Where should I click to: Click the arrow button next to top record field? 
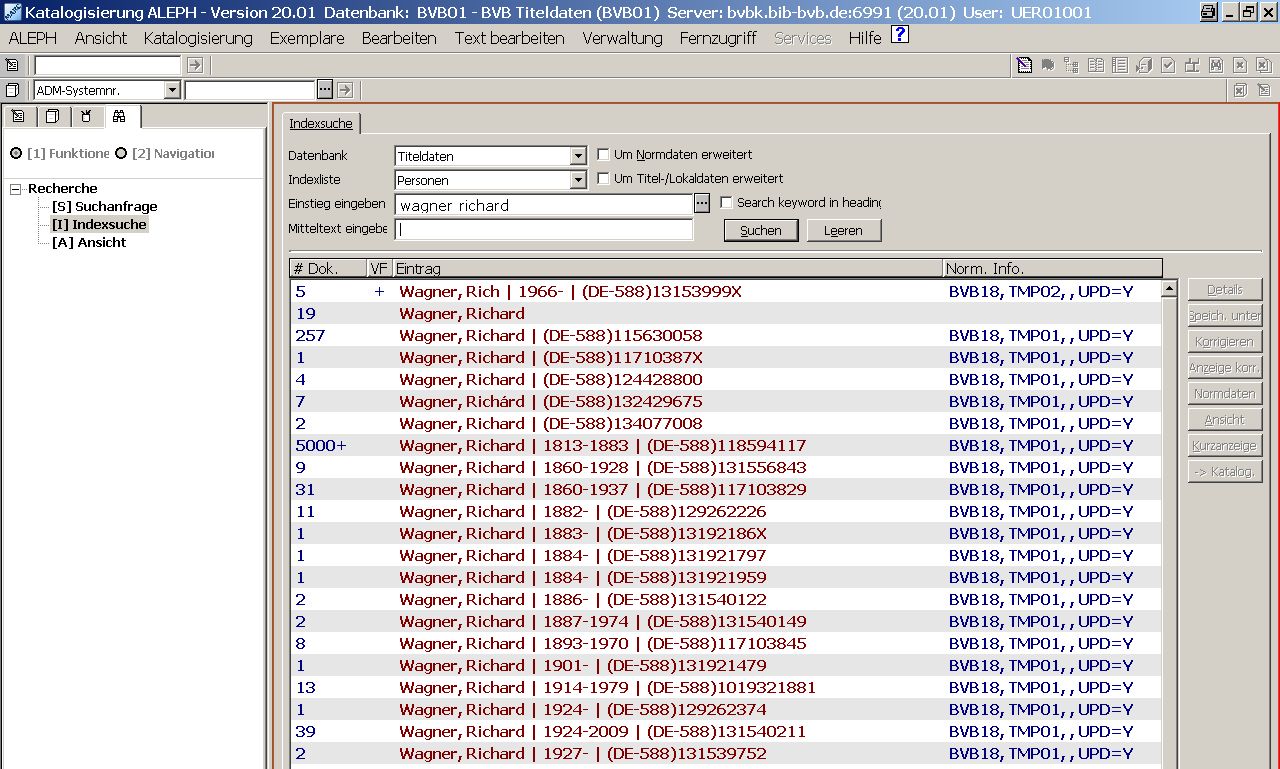tap(195, 65)
